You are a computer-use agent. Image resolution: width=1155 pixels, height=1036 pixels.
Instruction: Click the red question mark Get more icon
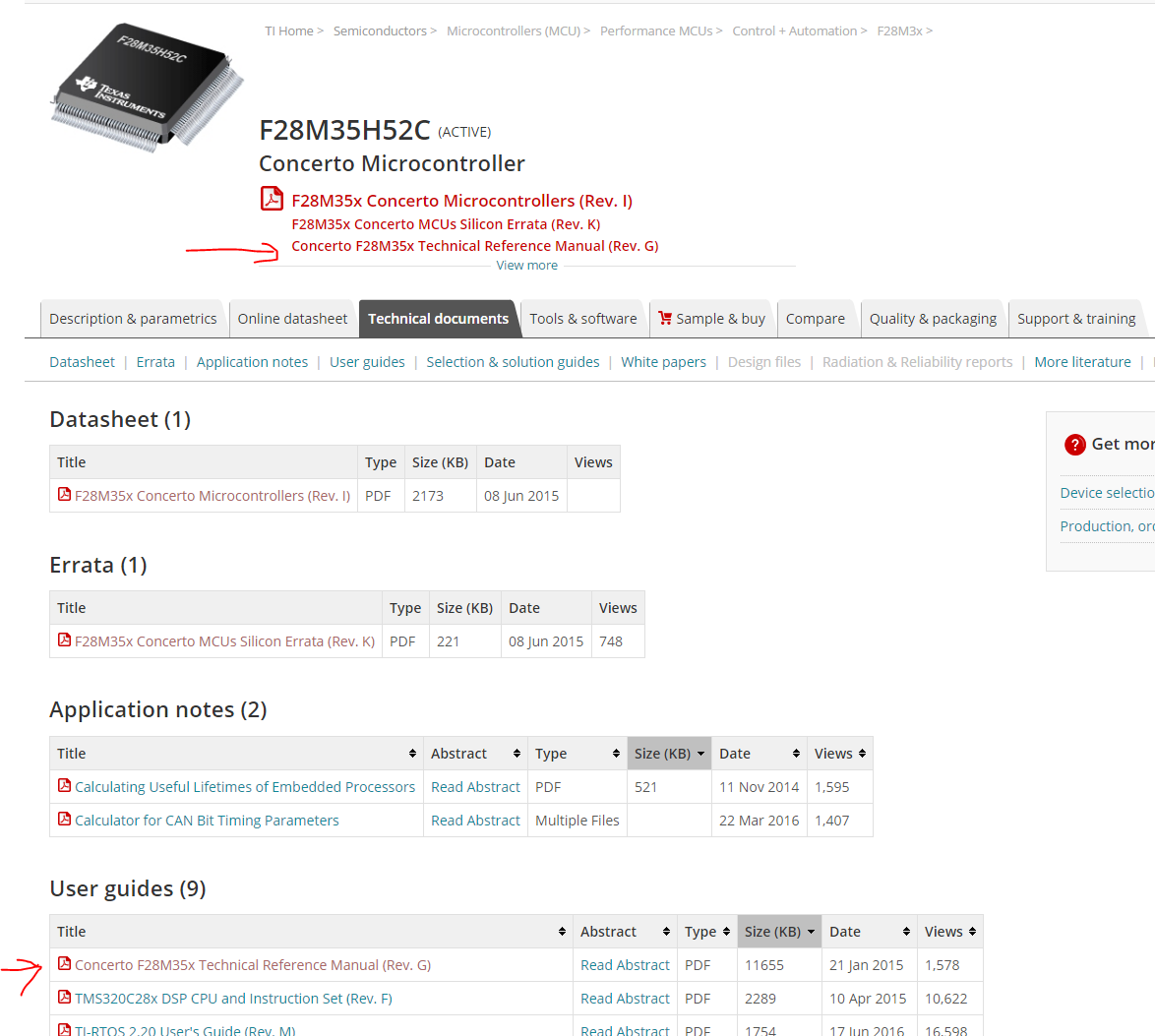[1074, 445]
